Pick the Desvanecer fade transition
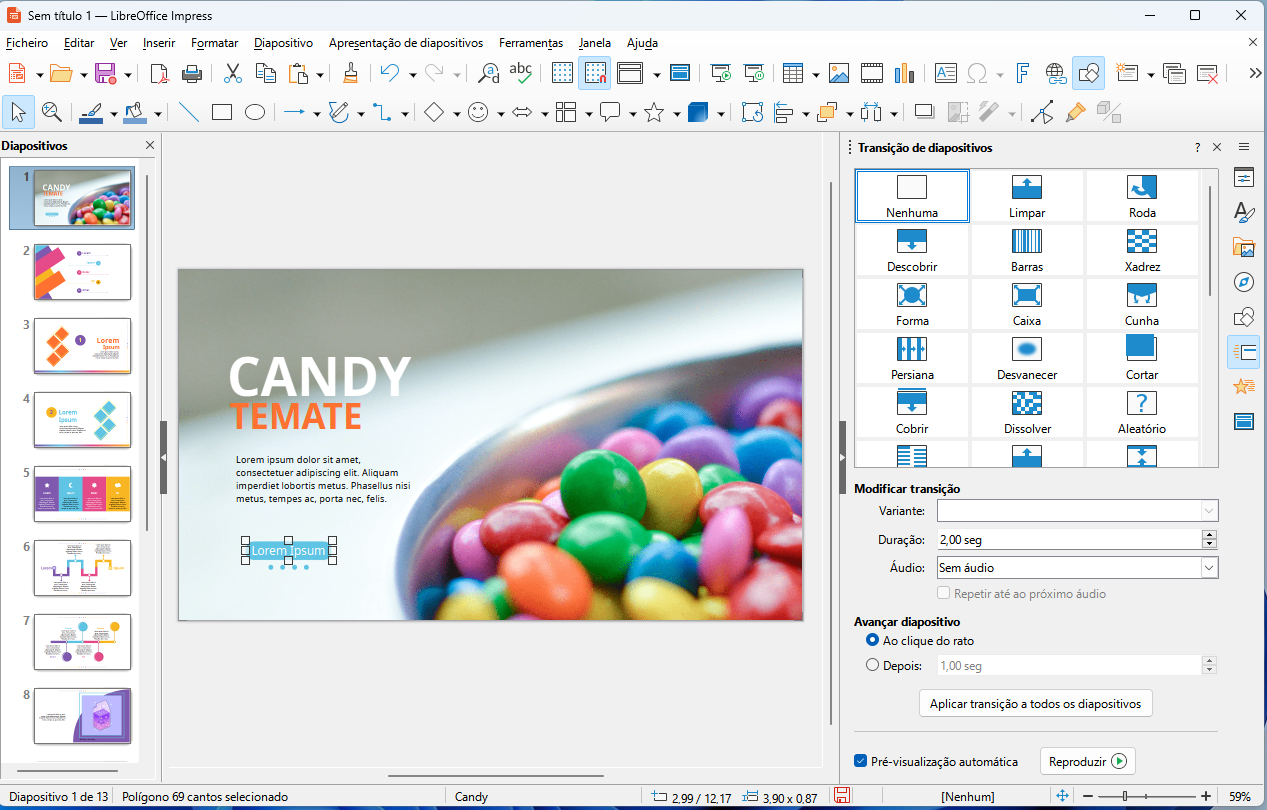Image resolution: width=1267 pixels, height=810 pixels. click(1027, 358)
